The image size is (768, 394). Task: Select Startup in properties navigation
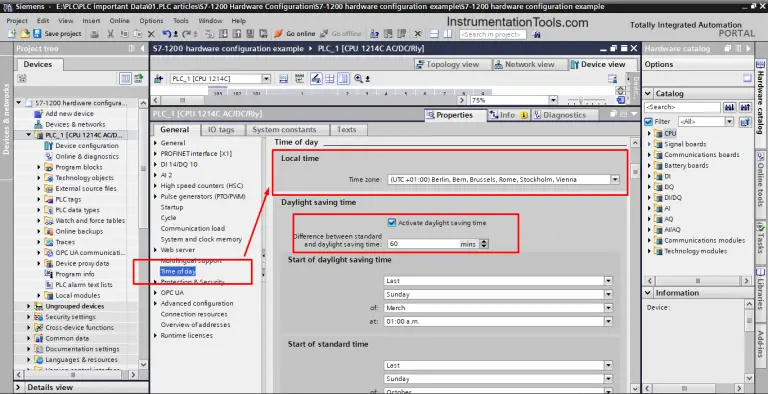(172, 207)
